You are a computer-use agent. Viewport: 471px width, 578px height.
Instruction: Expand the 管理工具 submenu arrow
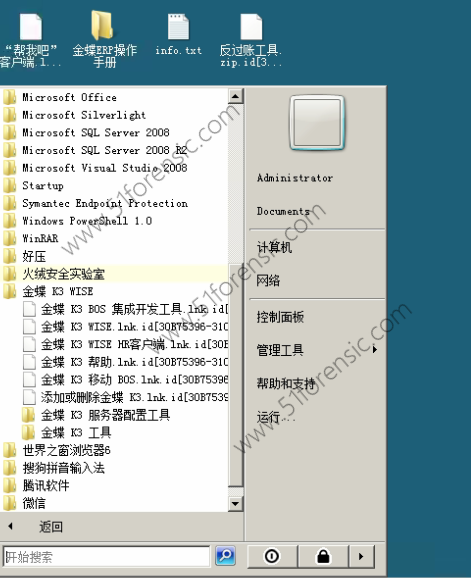[374, 349]
